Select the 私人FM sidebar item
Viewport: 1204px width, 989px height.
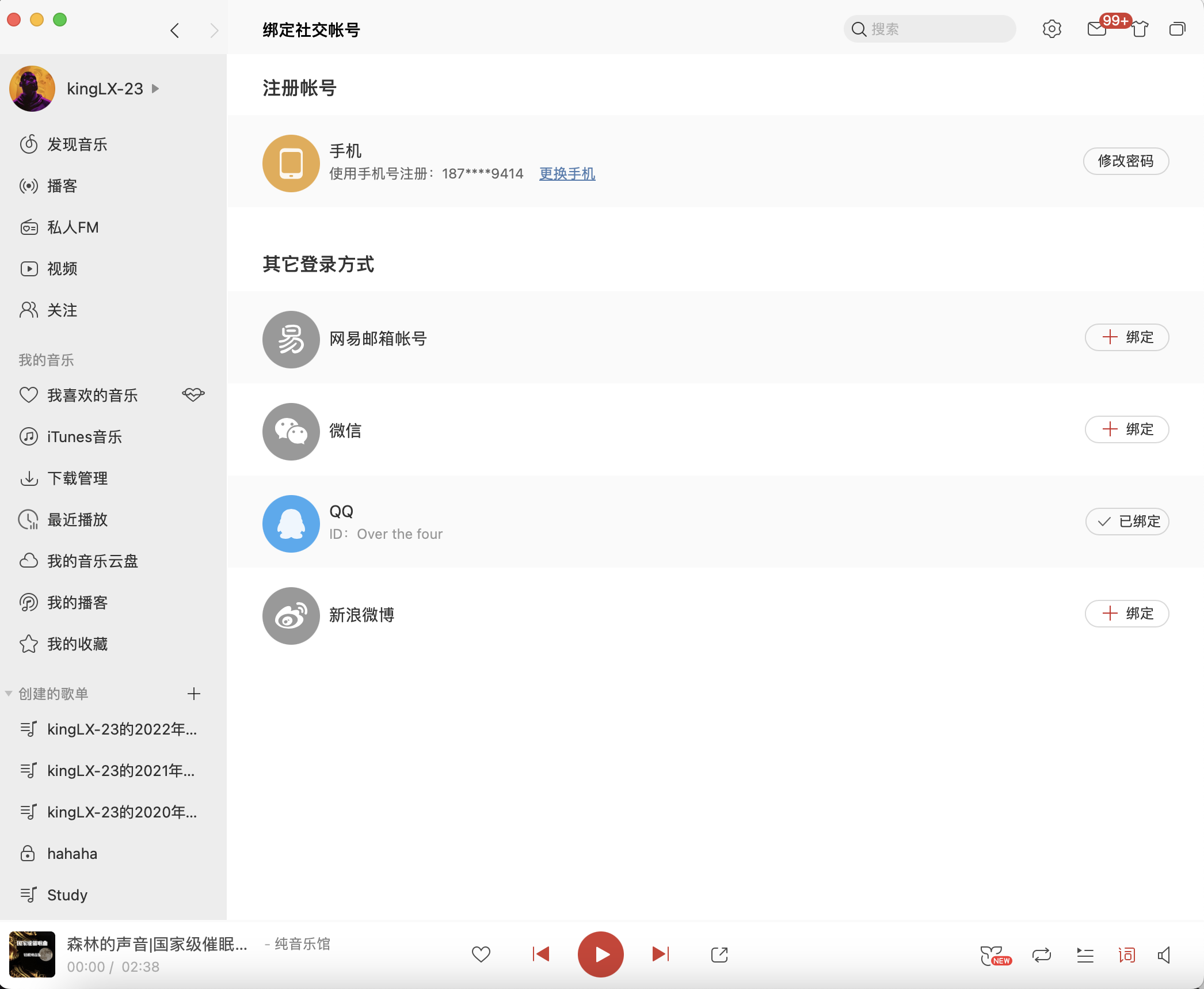tap(73, 227)
